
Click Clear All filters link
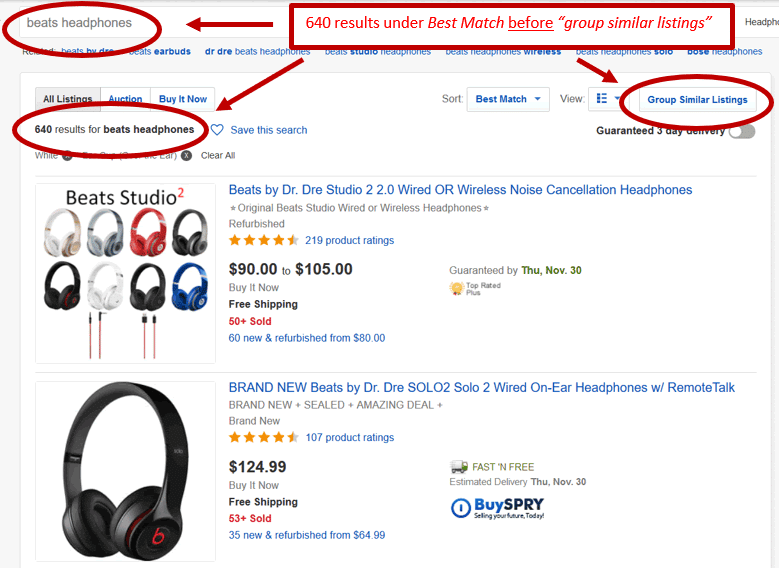pos(218,156)
